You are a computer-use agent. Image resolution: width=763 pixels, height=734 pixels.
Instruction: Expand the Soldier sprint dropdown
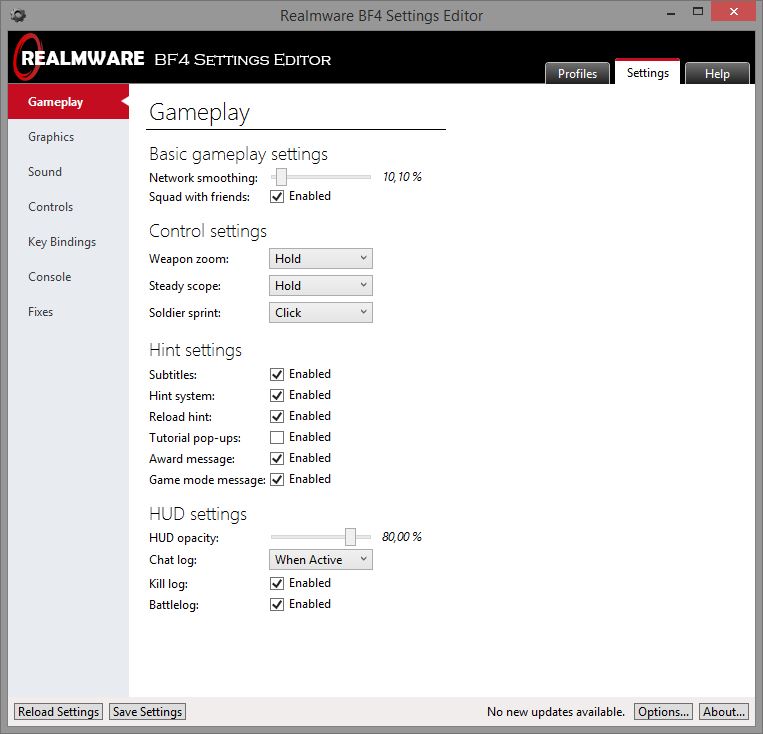[321, 312]
